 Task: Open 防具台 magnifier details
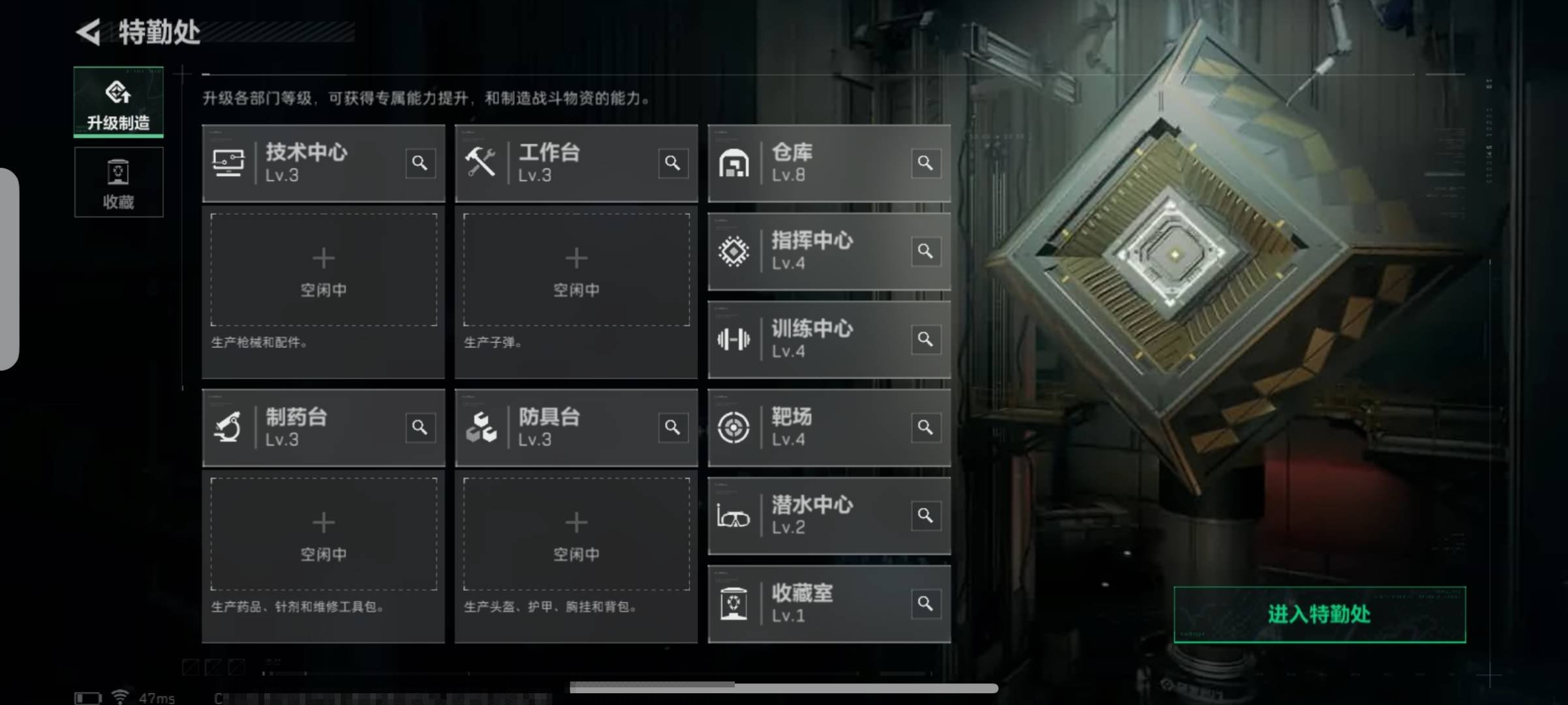(673, 427)
